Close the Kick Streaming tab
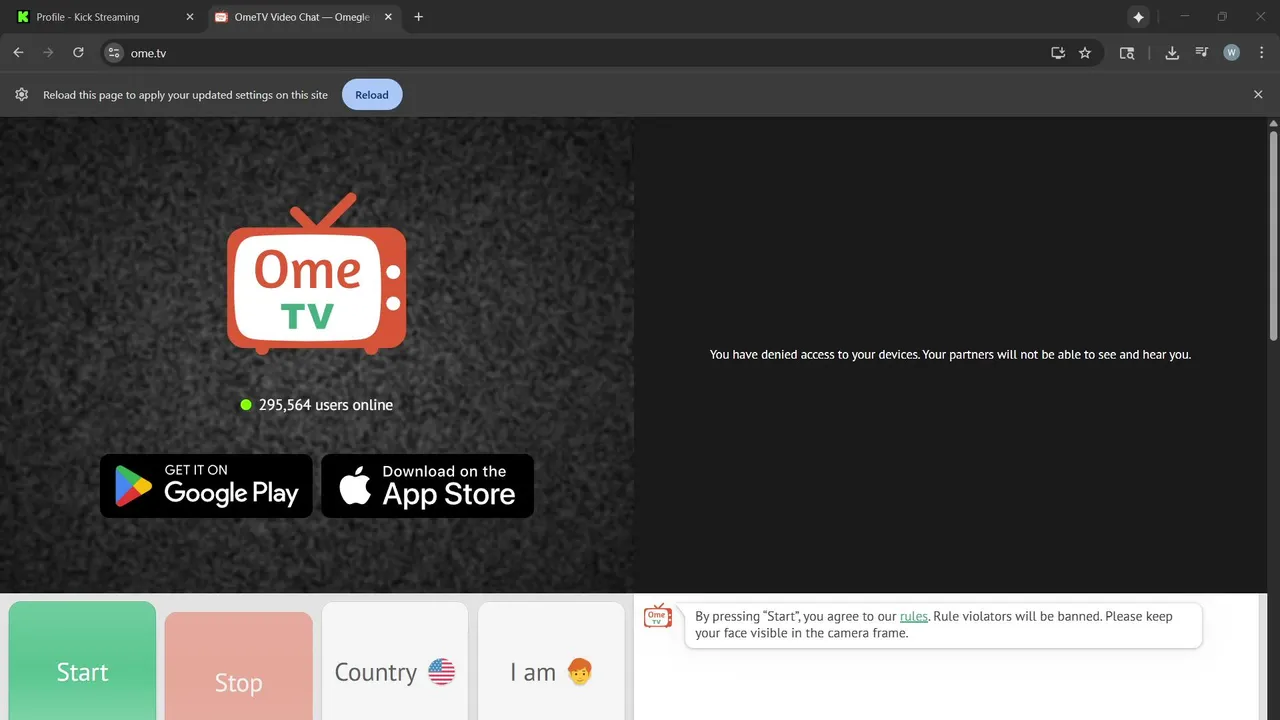The width and height of the screenshot is (1280, 720). (190, 17)
